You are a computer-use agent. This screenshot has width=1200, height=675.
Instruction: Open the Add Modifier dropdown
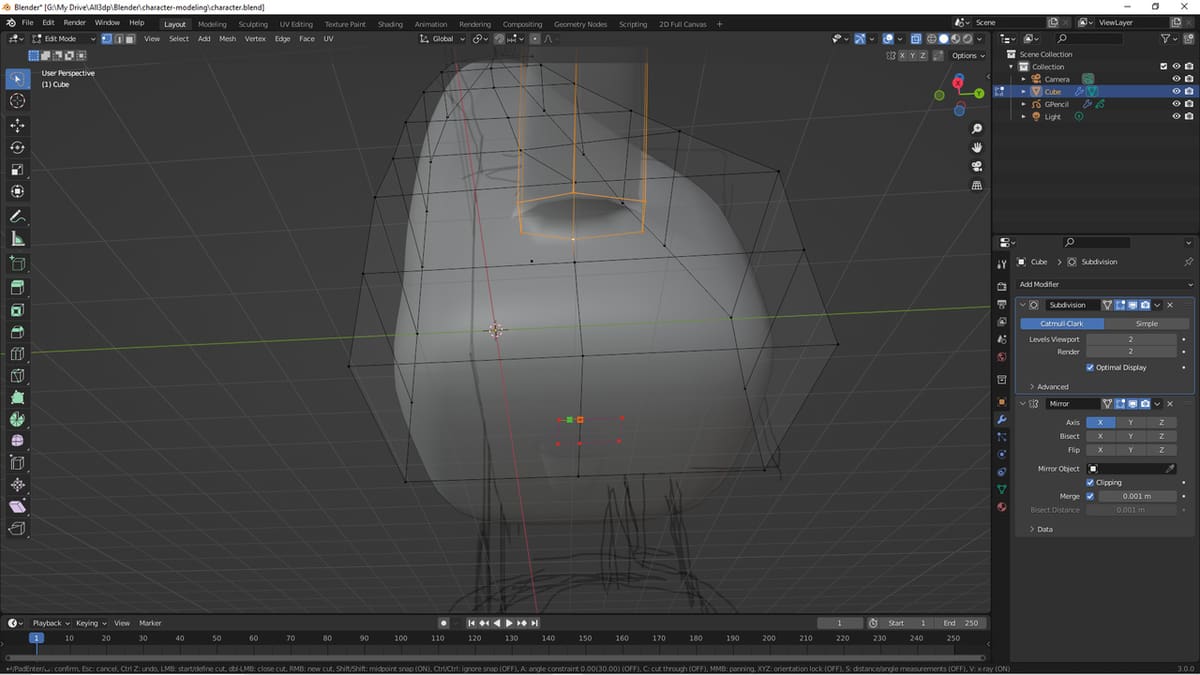click(x=1105, y=284)
